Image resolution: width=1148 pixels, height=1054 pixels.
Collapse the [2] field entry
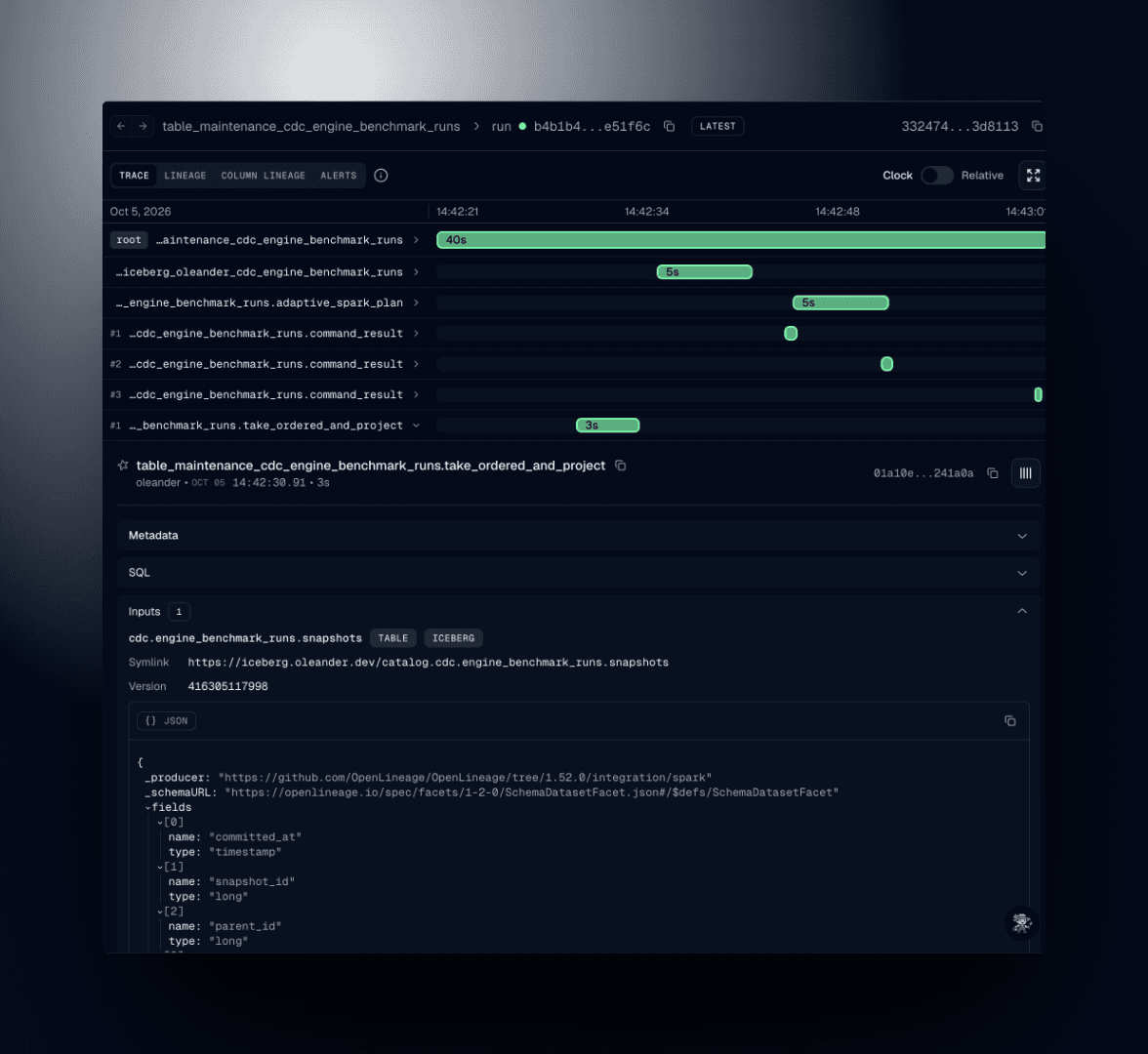pyautogui.click(x=160, y=912)
